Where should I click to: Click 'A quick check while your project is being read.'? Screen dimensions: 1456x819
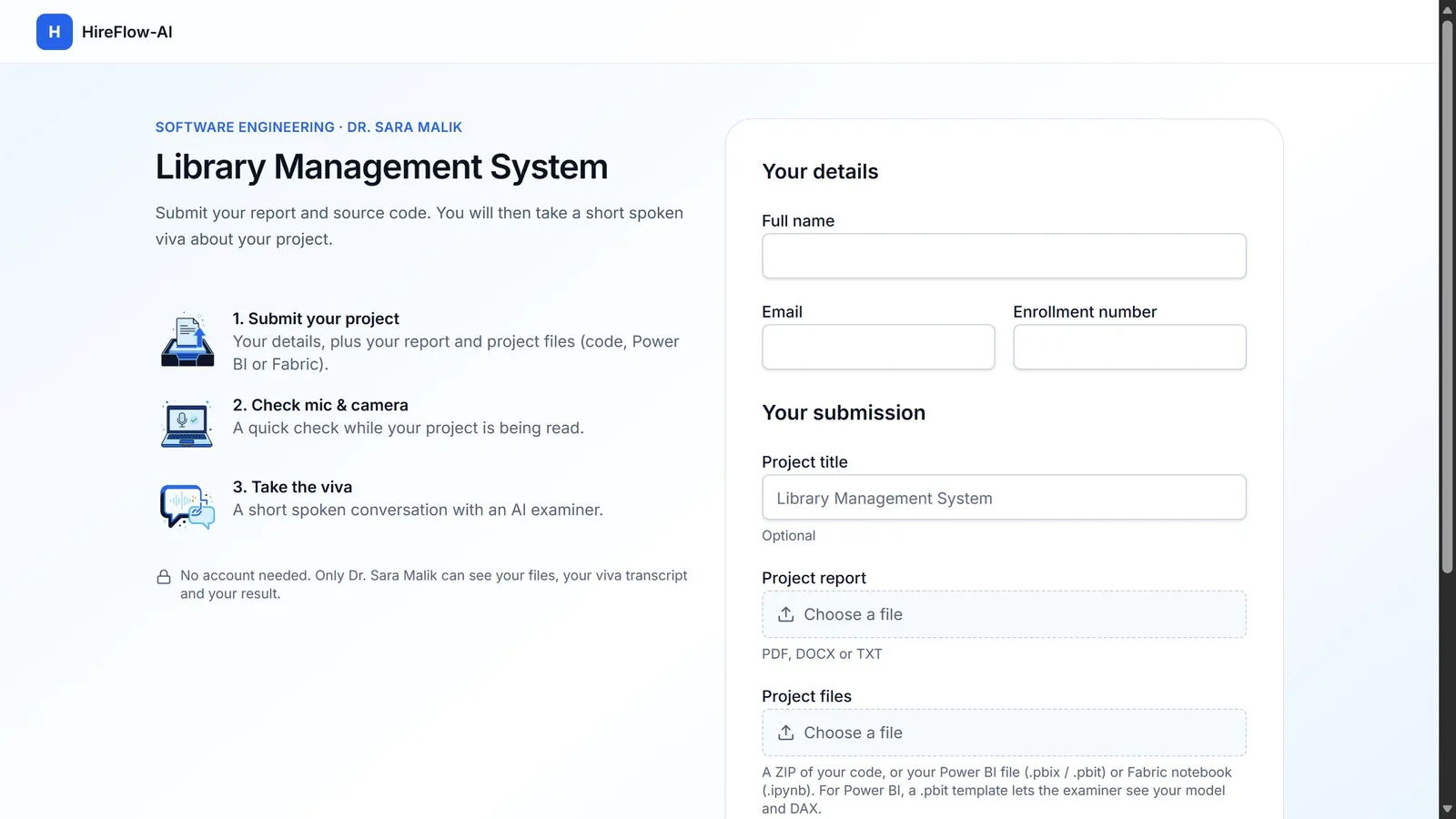(x=408, y=429)
